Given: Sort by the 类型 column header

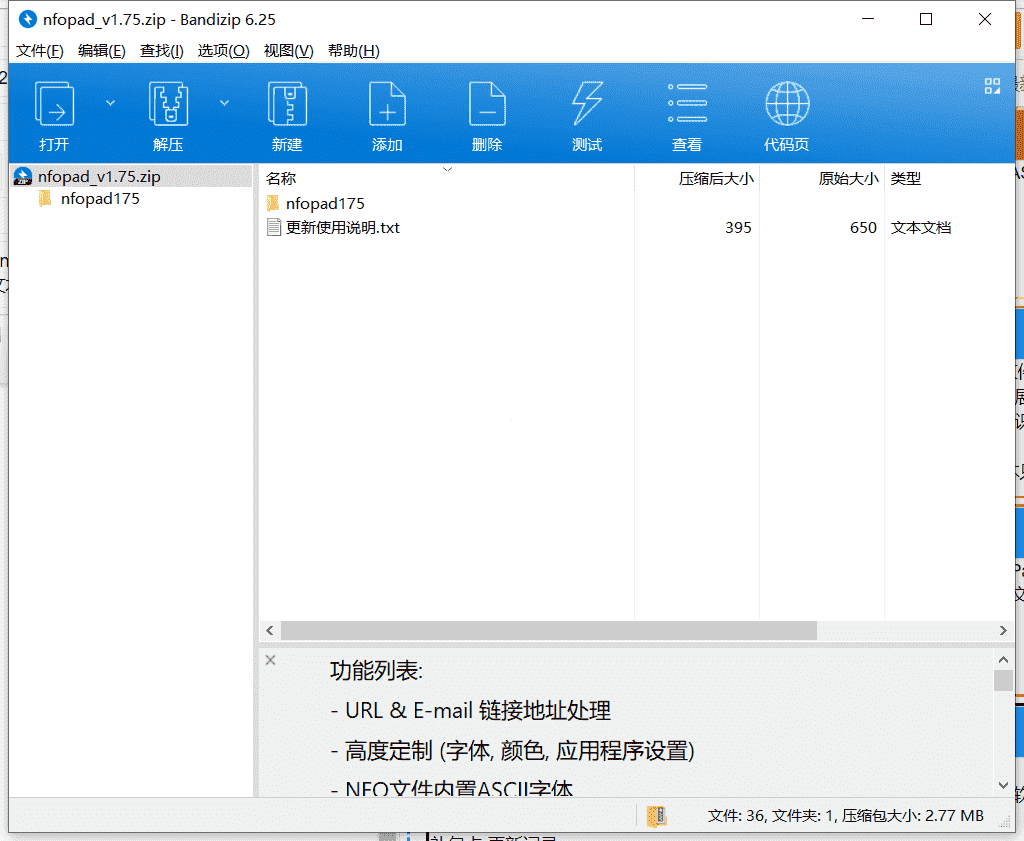Looking at the screenshot, I should tap(905, 178).
